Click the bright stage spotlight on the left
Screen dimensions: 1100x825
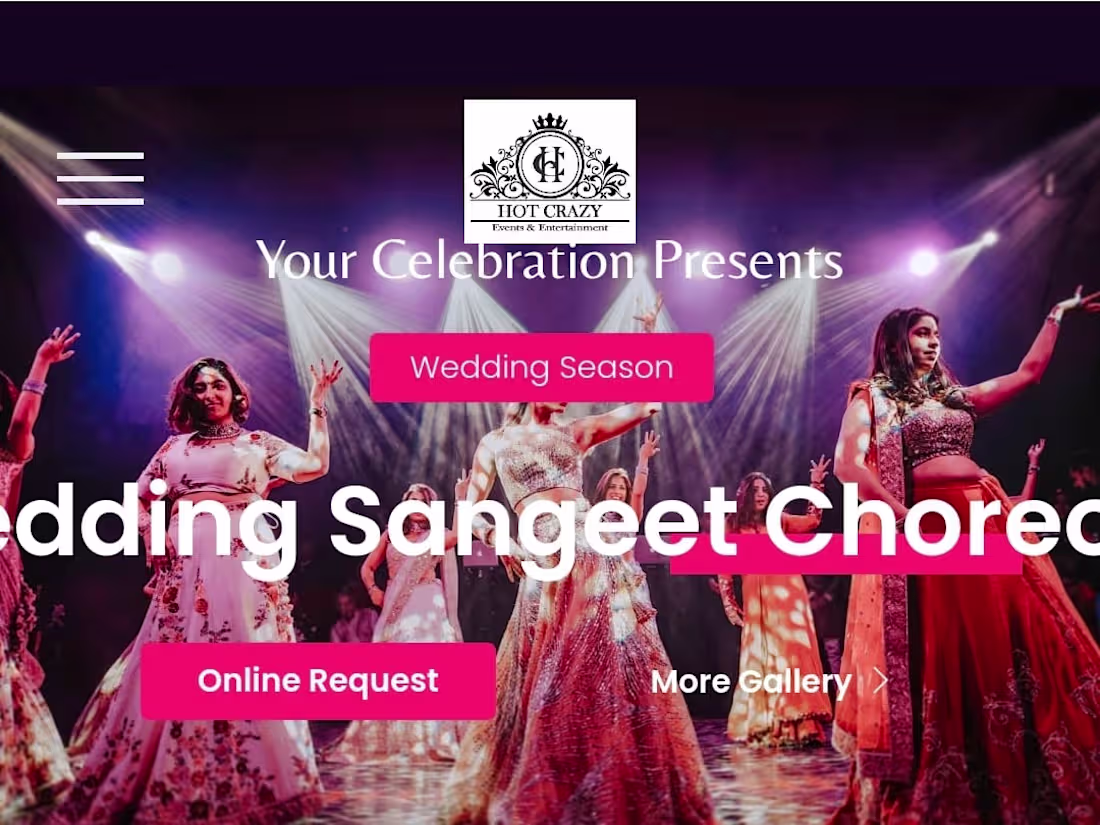pos(167,267)
